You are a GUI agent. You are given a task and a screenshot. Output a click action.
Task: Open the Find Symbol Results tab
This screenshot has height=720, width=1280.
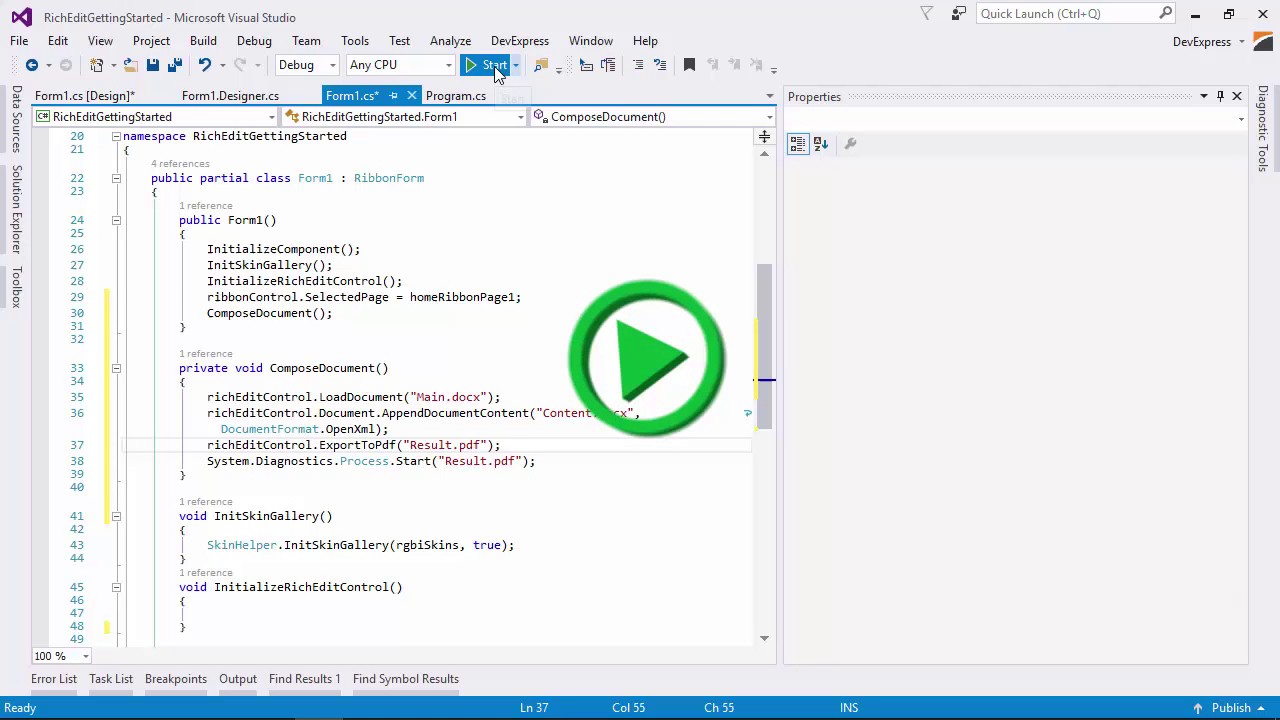(406, 679)
